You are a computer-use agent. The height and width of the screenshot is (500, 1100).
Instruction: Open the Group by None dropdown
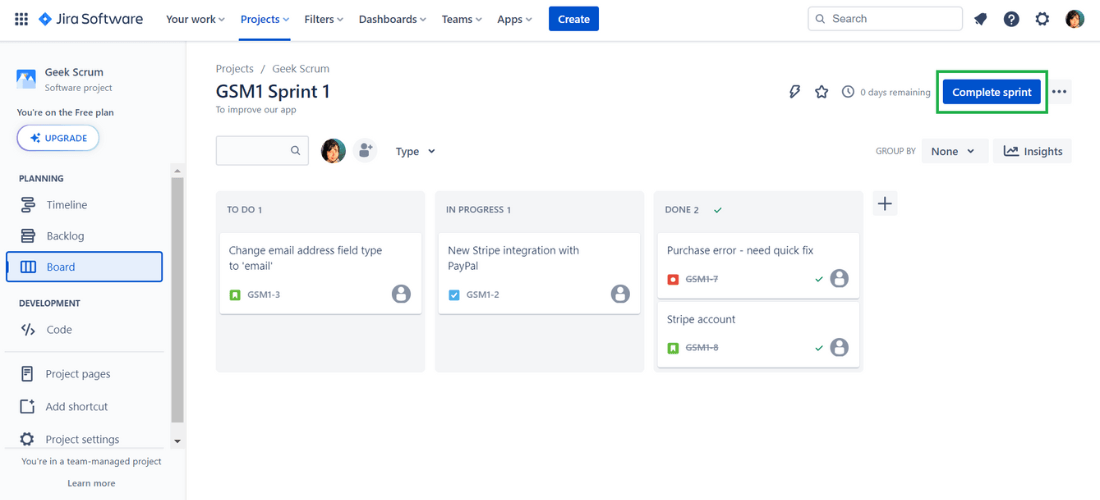coord(955,151)
